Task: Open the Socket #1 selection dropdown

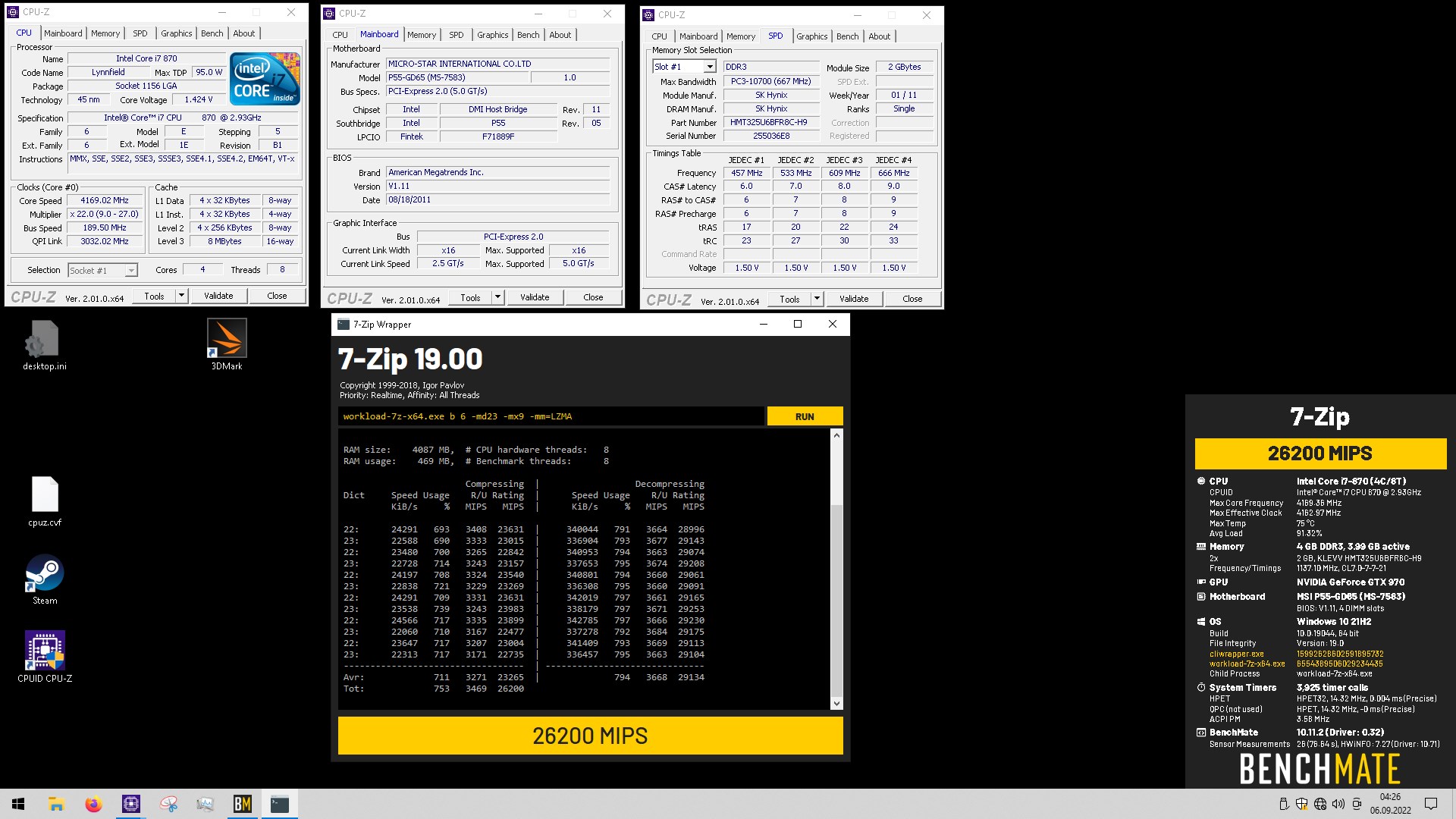Action: click(131, 271)
